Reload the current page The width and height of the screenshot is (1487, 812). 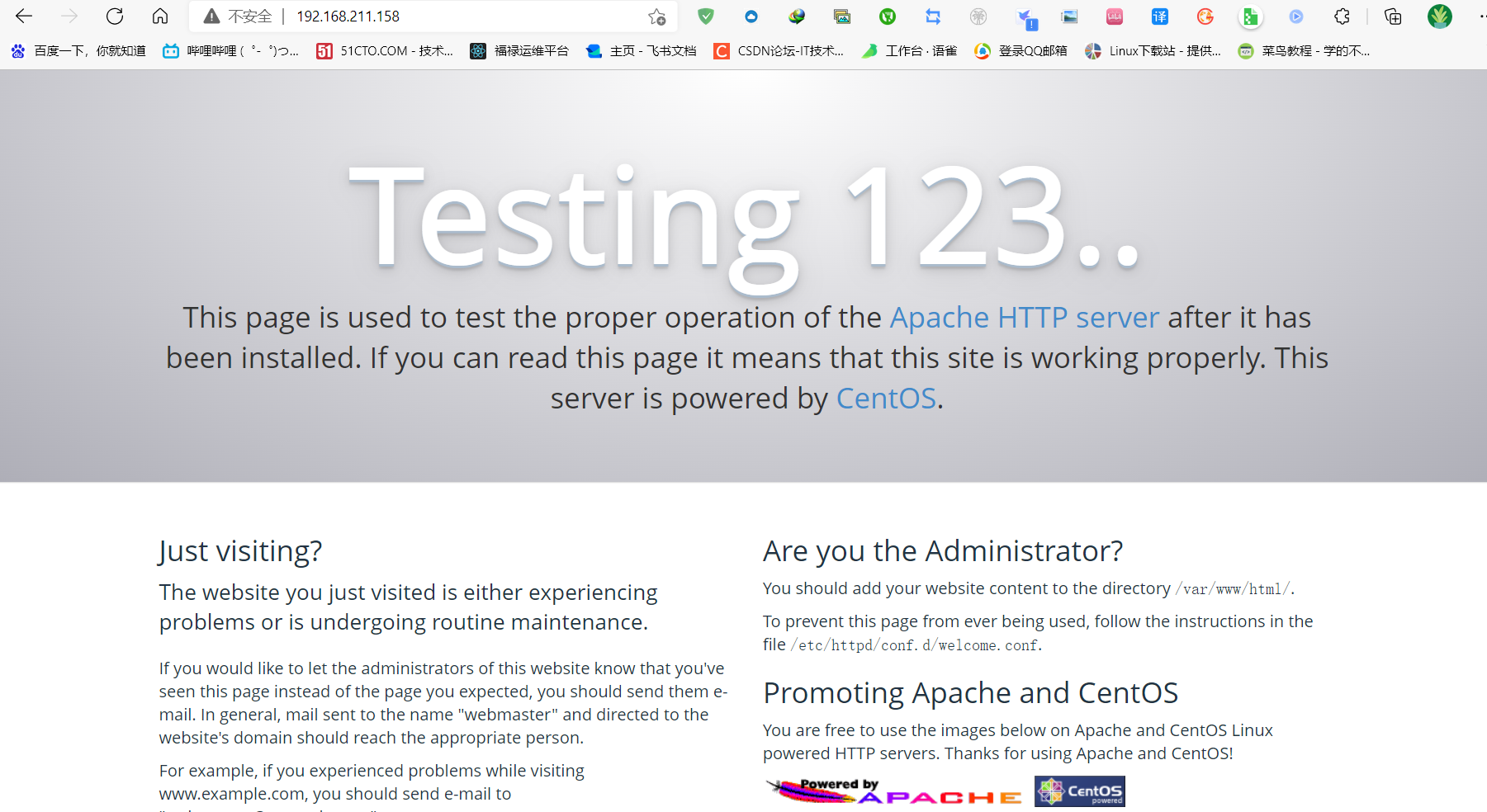(x=115, y=16)
